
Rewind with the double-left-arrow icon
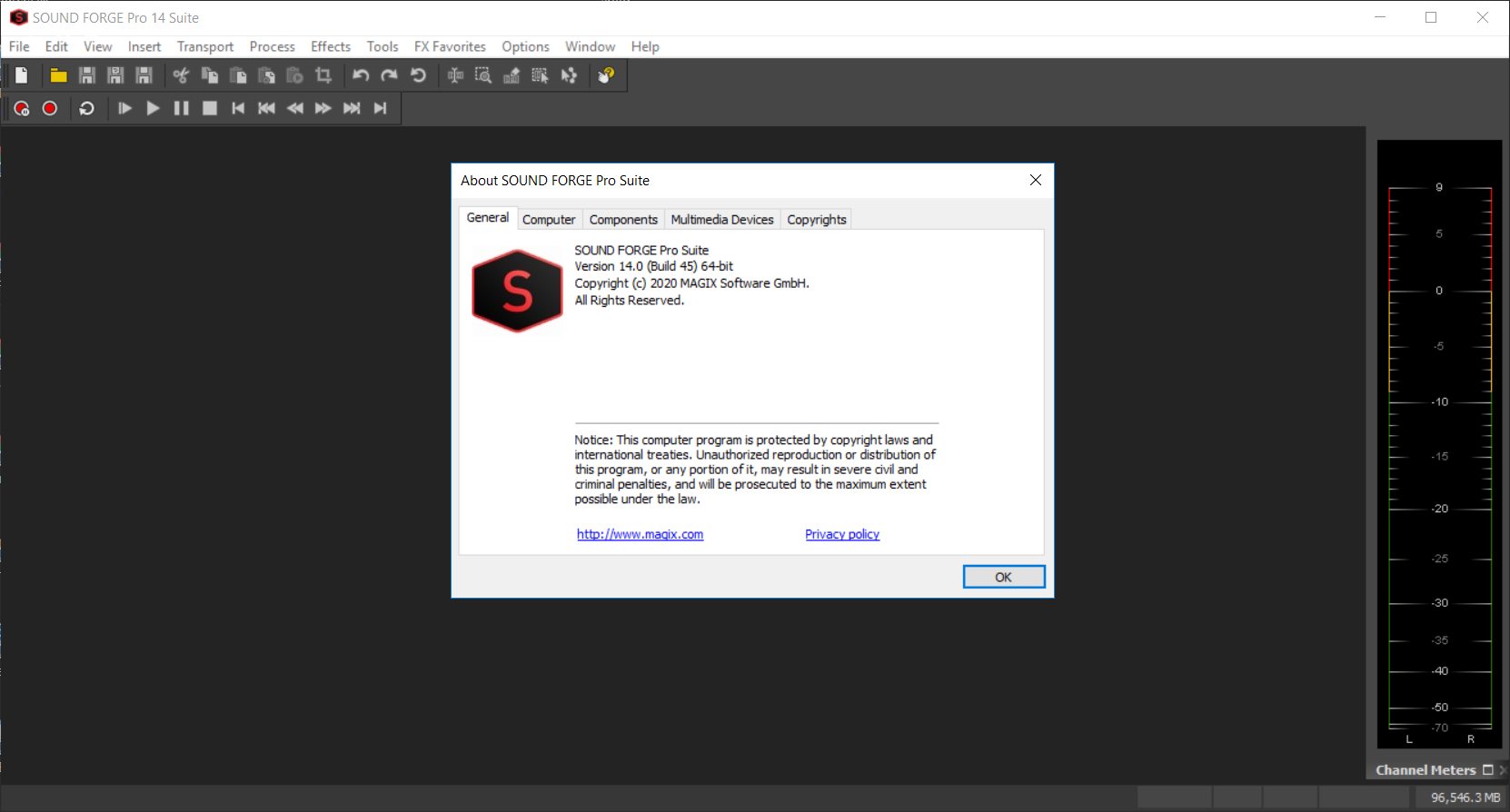pos(295,108)
